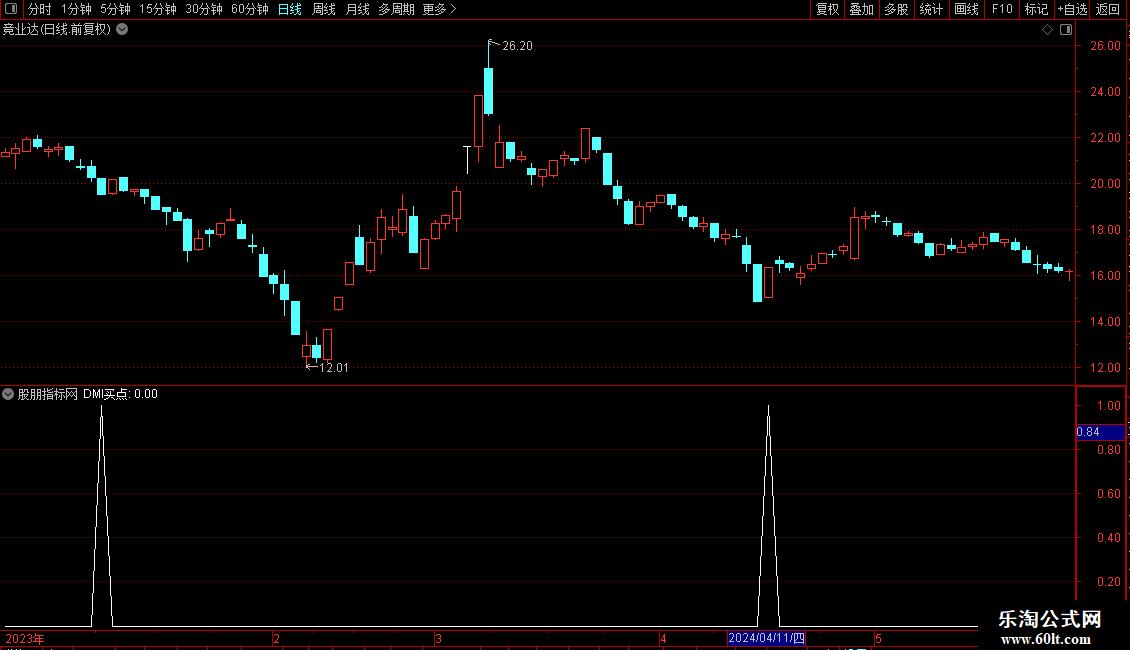Image resolution: width=1130 pixels, height=650 pixels.
Task: Expand dropdown next to 竞业达 chart title
Action: pos(123,29)
